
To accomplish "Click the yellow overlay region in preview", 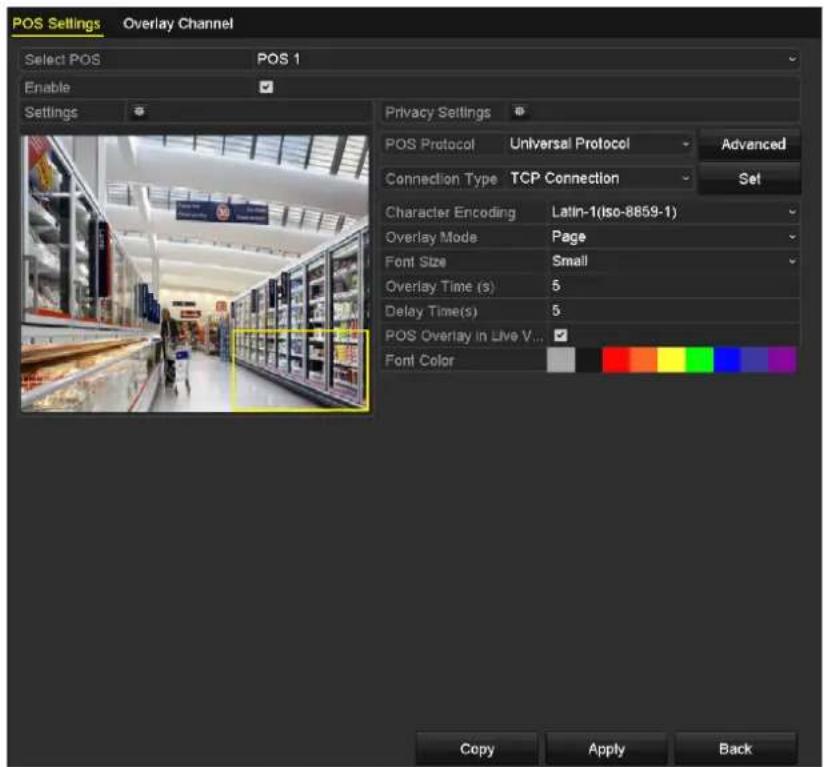I will point(300,370).
